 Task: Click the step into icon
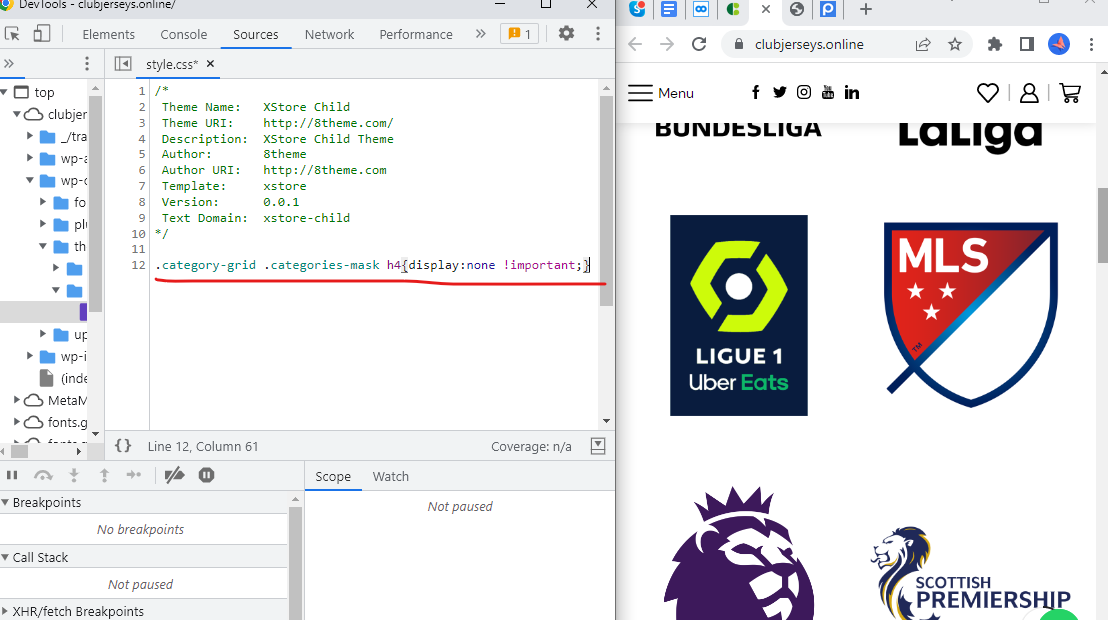tap(74, 475)
